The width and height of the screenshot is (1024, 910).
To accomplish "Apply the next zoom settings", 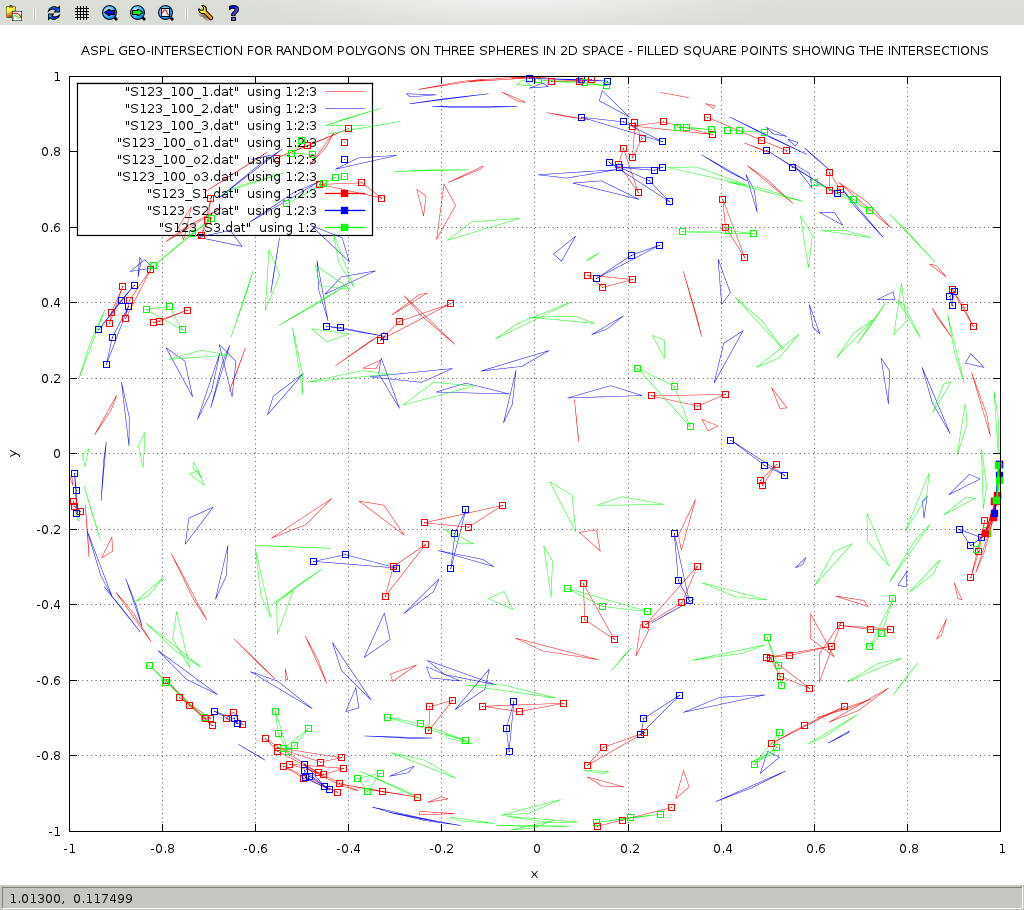I will tap(138, 13).
